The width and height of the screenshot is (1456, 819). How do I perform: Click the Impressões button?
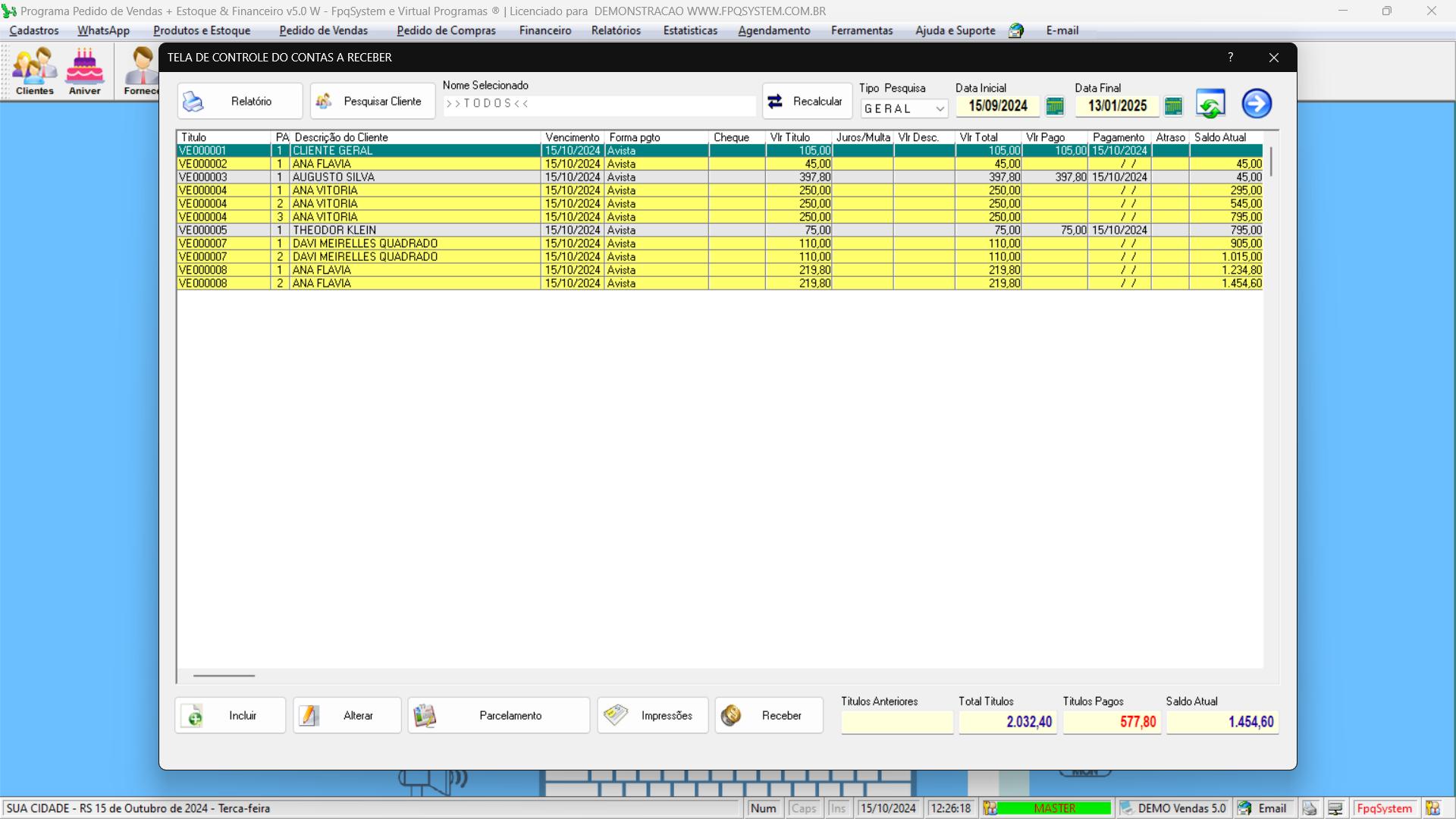(653, 715)
